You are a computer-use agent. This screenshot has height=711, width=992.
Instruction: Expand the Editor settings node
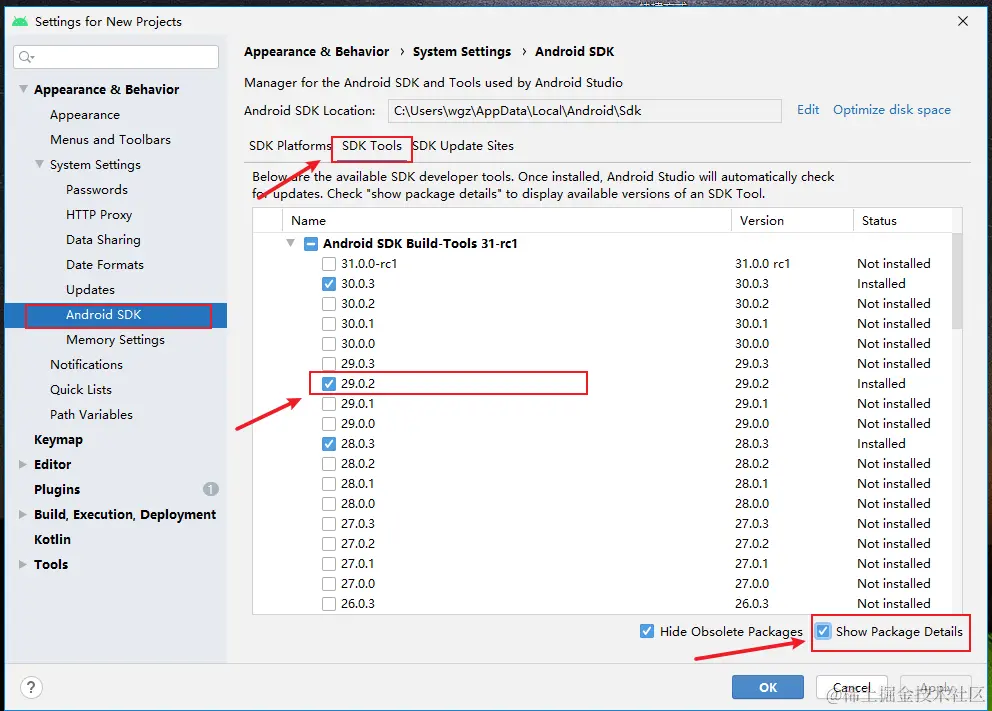click(x=23, y=464)
